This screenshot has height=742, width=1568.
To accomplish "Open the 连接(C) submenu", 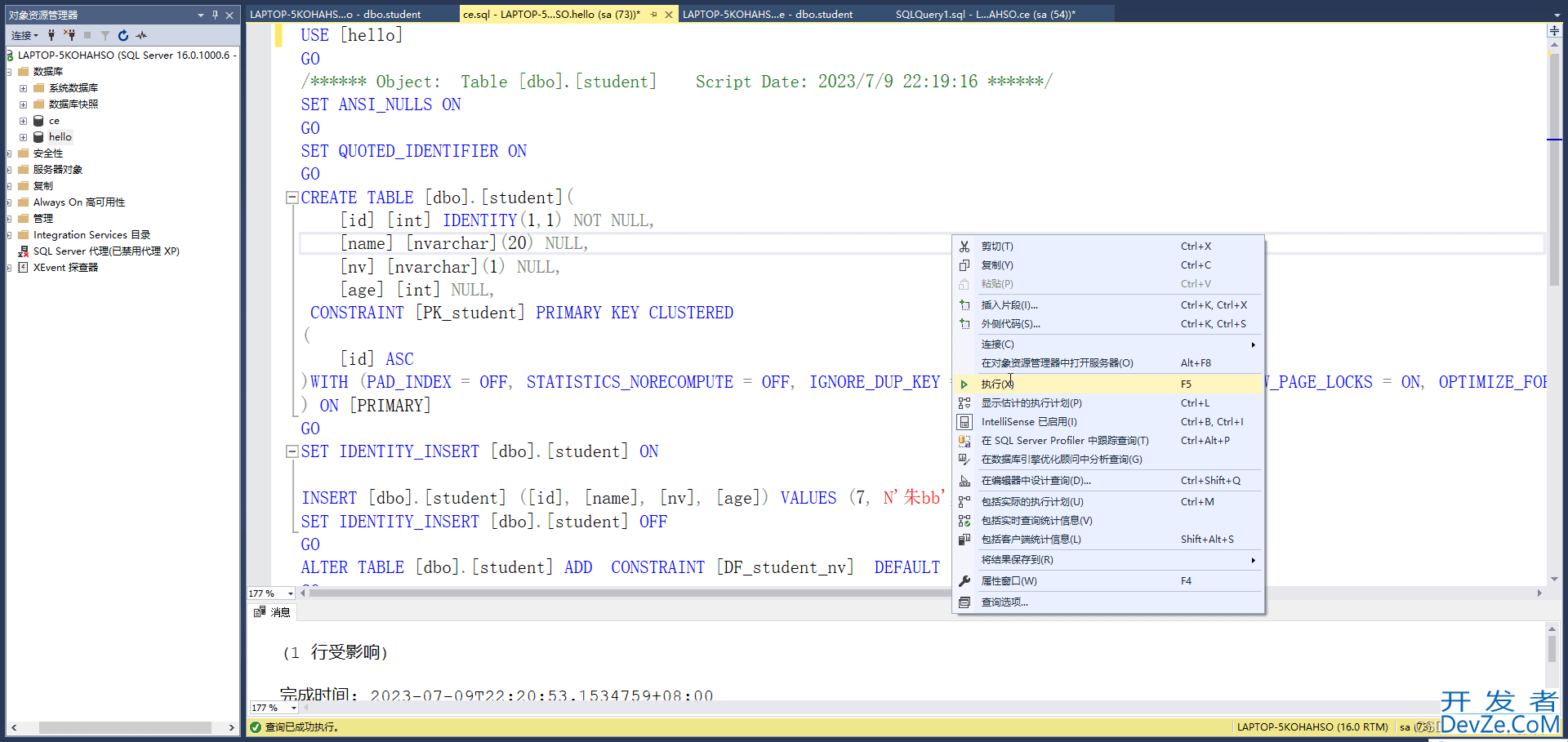I will pyautogui.click(x=1109, y=344).
